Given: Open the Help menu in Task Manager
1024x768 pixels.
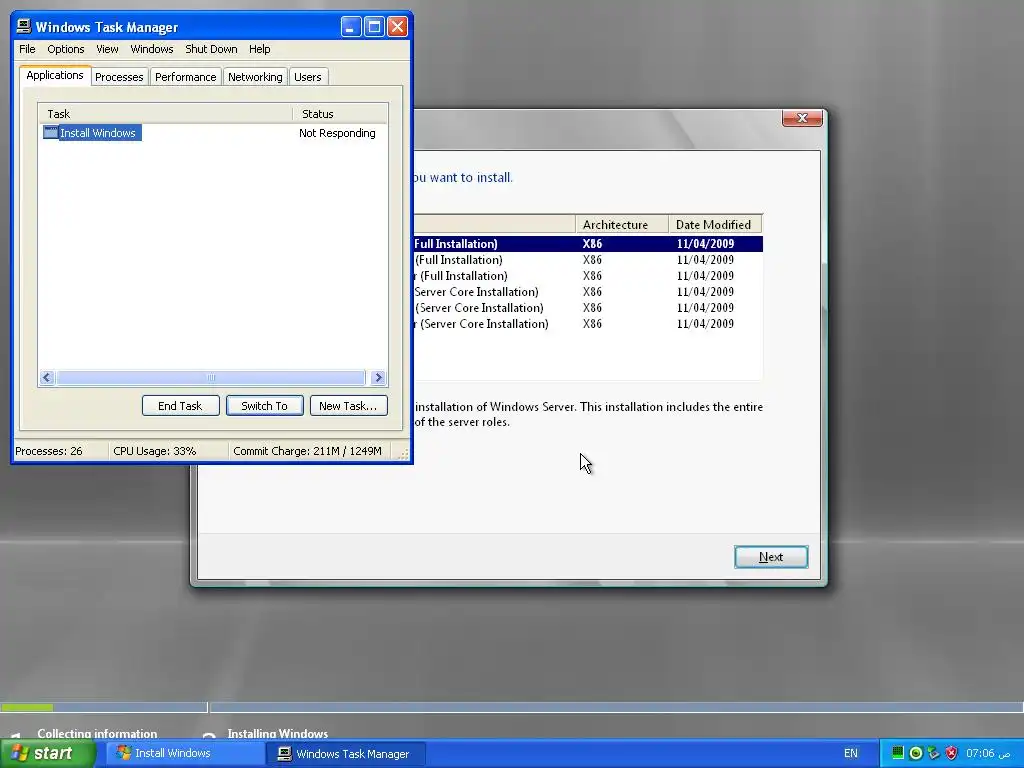Looking at the screenshot, I should point(259,49).
